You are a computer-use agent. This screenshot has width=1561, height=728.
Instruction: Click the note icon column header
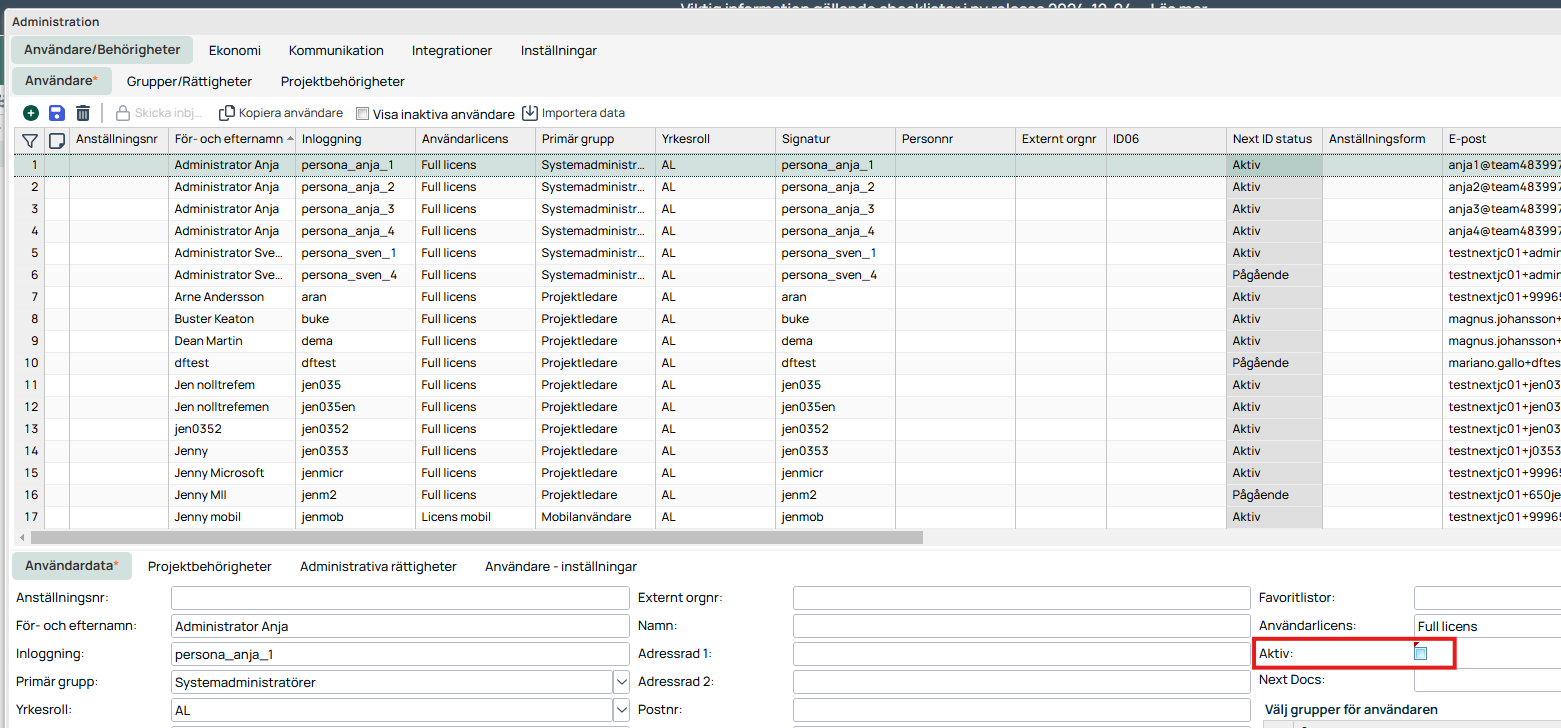pyautogui.click(x=57, y=140)
